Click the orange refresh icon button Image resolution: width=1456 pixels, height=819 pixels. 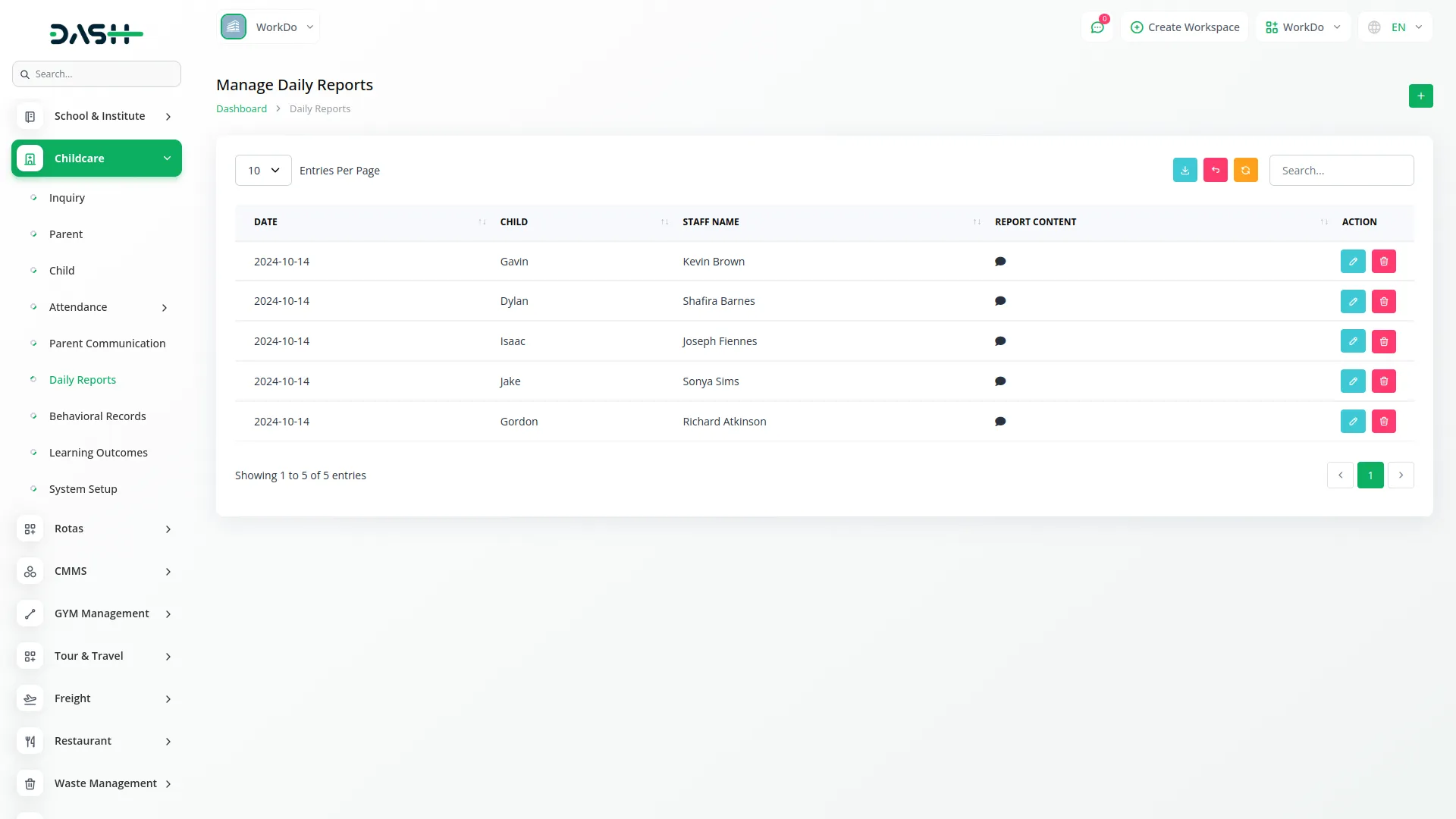[1245, 171]
